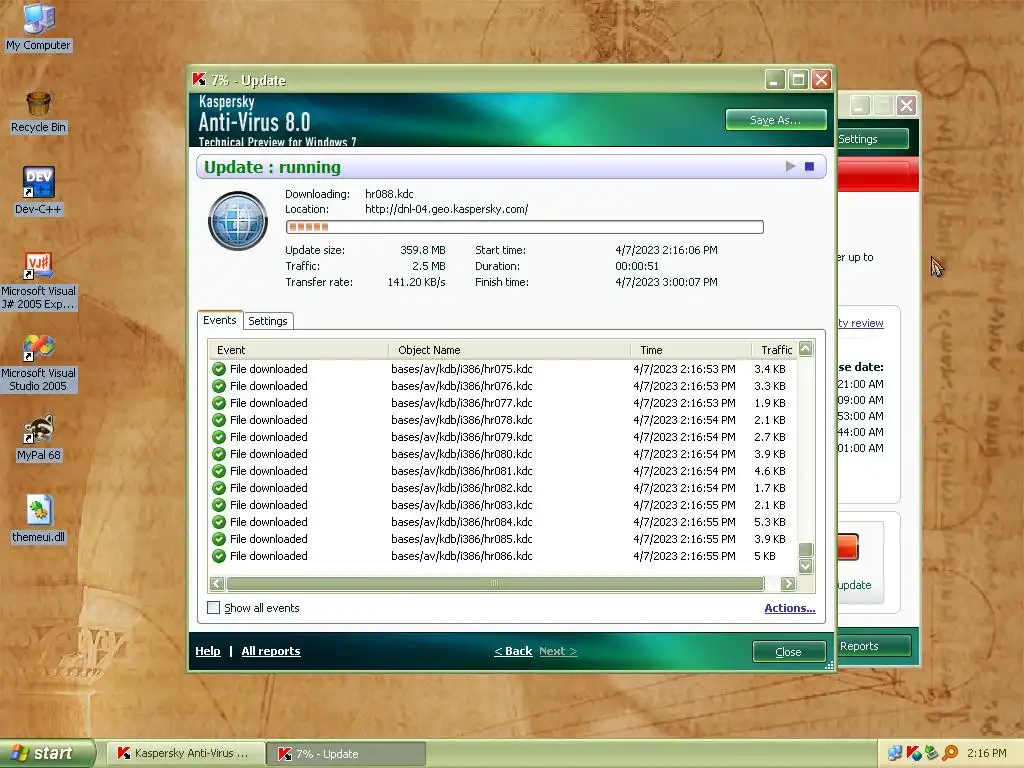Click the Kaspersky logo in Update title bar
The height and width of the screenshot is (768, 1024).
click(x=199, y=80)
